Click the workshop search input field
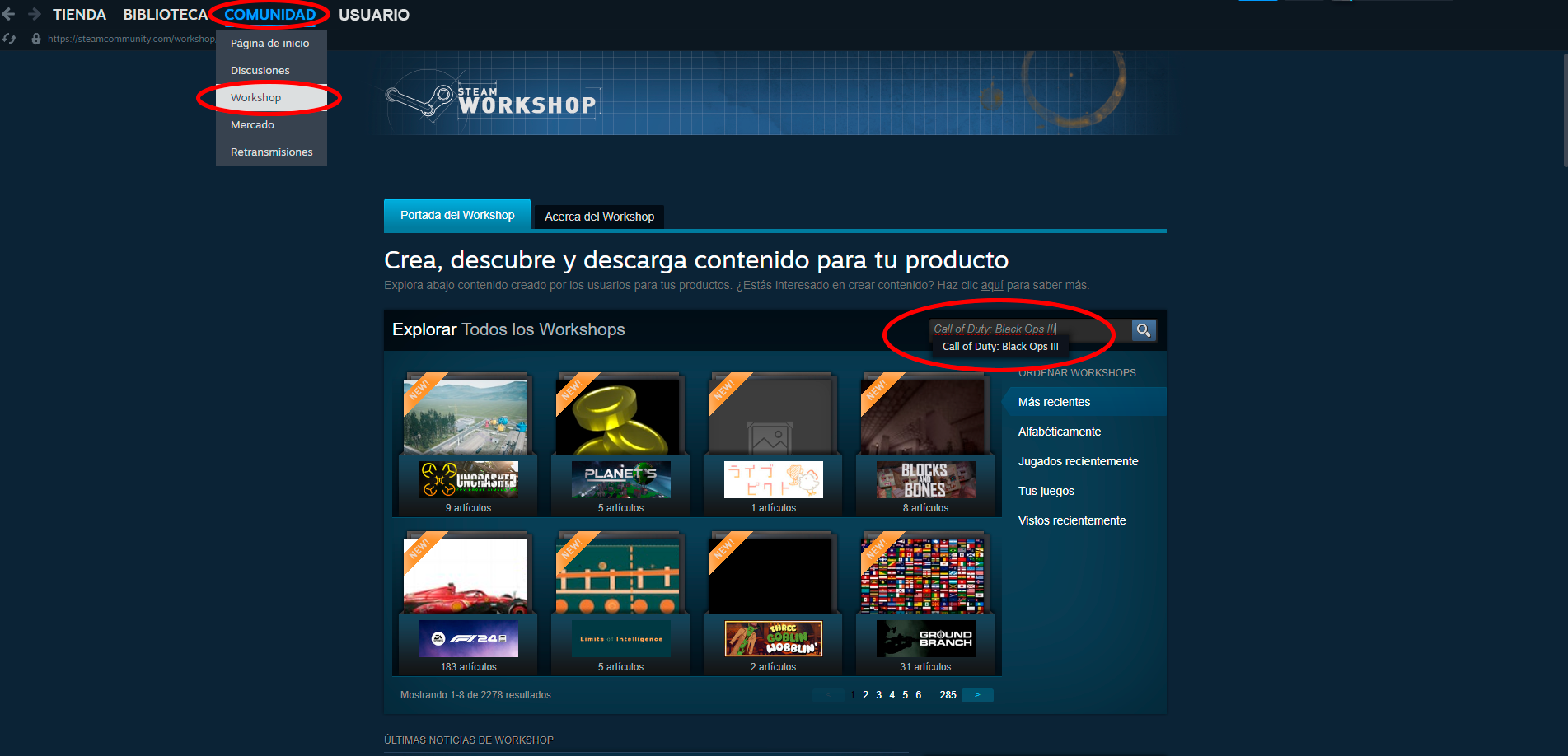Image resolution: width=1568 pixels, height=756 pixels. (1028, 329)
